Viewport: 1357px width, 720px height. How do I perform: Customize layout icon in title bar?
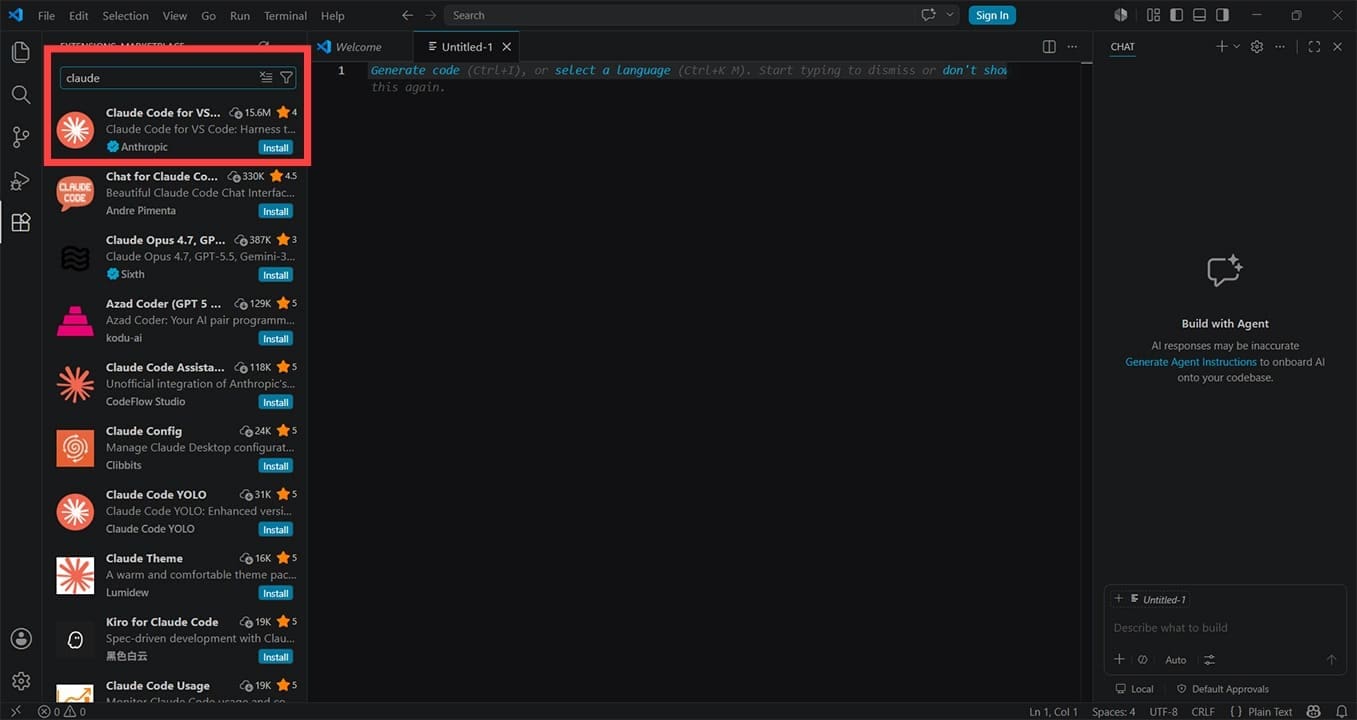point(1154,15)
